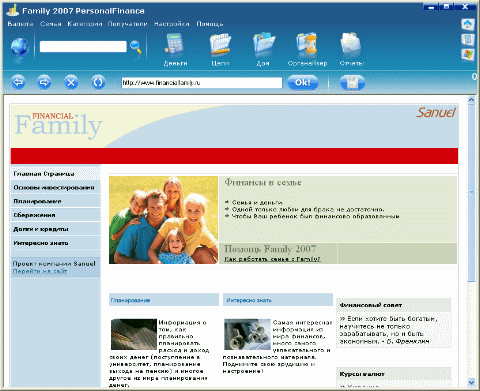Open Чтобы Ваш ребенок был финансово article
480x391 pixels.
(316, 216)
